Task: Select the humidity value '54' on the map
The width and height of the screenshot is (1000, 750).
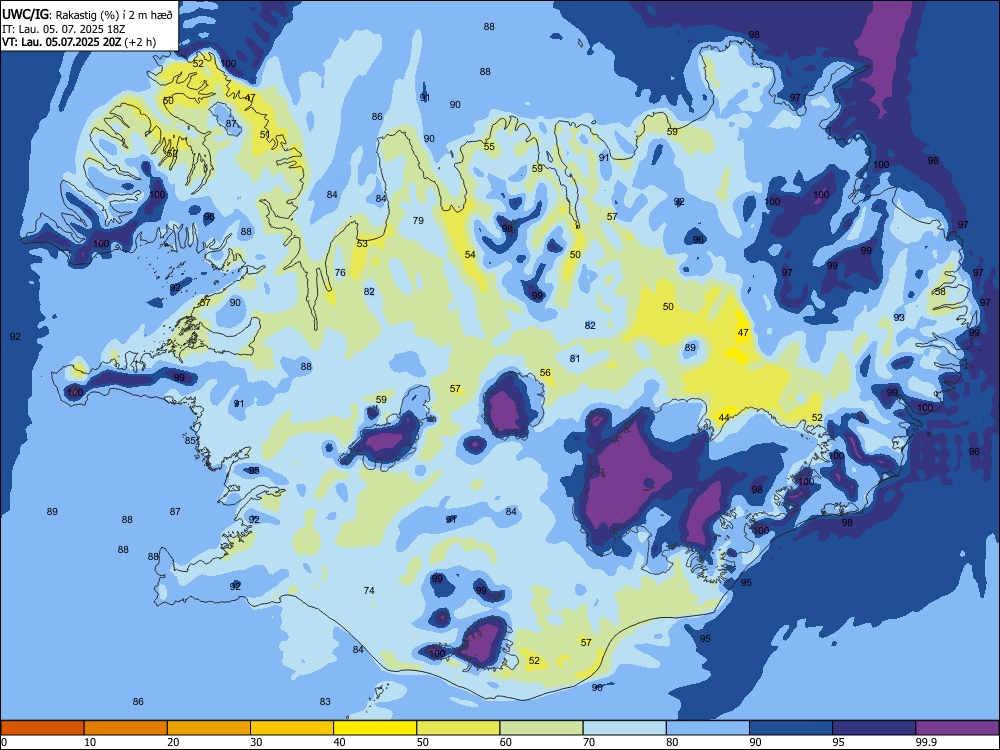Action: [x=470, y=254]
